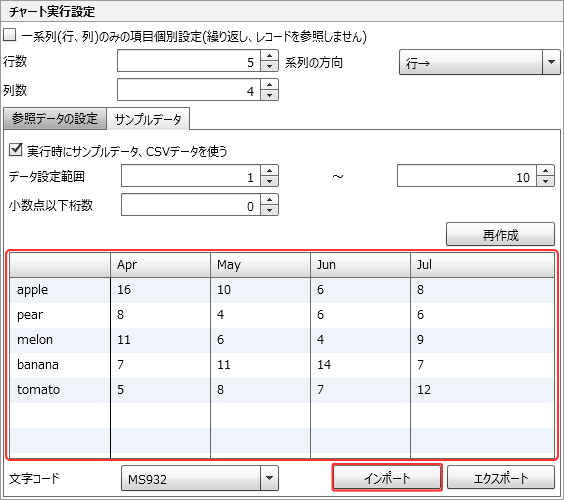
Task: Select the melon row label cell
Action: (x=60, y=340)
